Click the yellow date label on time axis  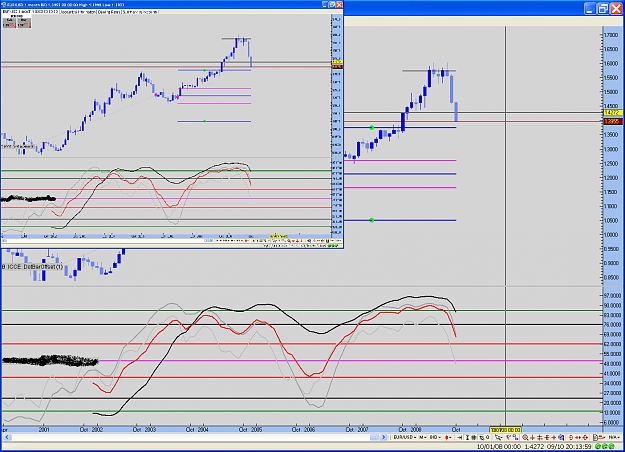tap(505, 430)
